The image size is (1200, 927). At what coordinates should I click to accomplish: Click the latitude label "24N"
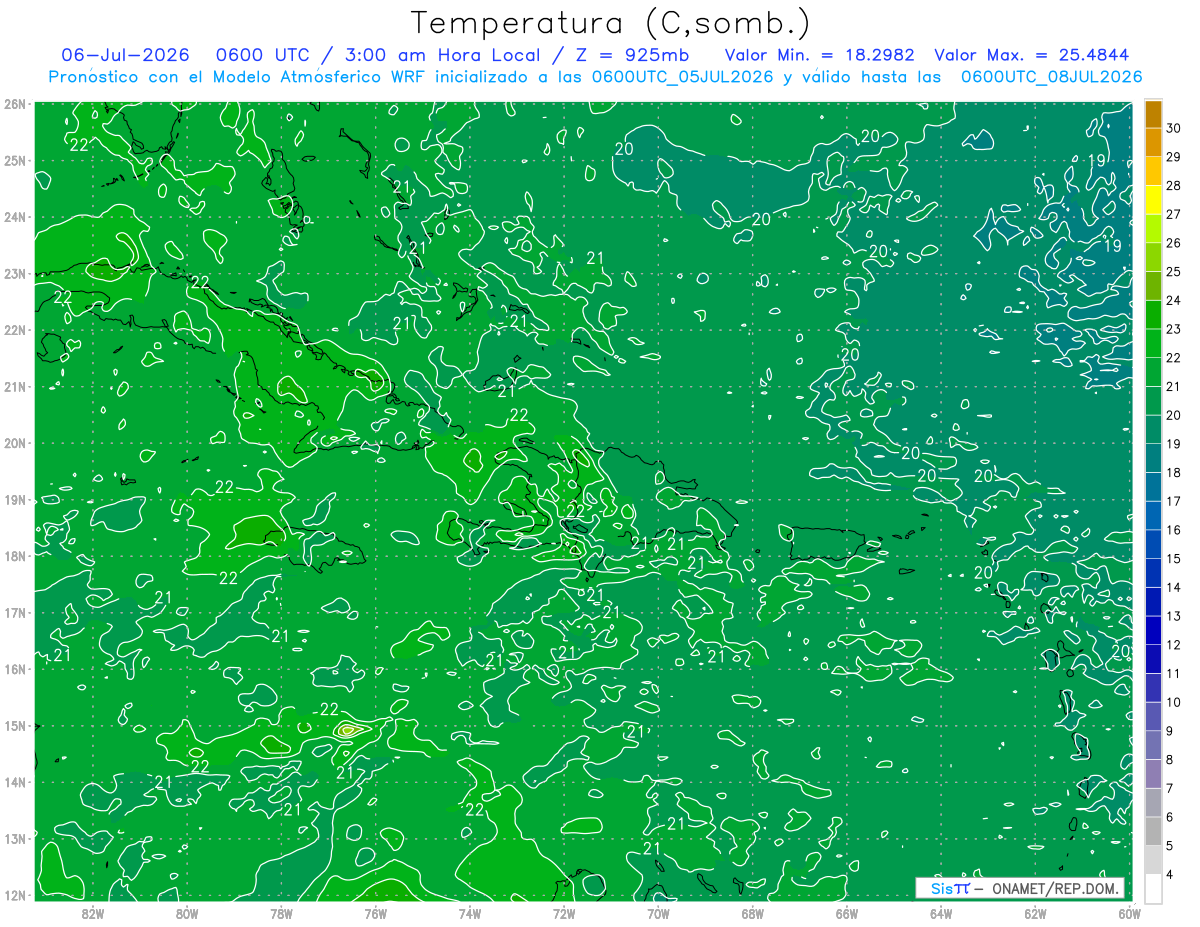pos(14,217)
